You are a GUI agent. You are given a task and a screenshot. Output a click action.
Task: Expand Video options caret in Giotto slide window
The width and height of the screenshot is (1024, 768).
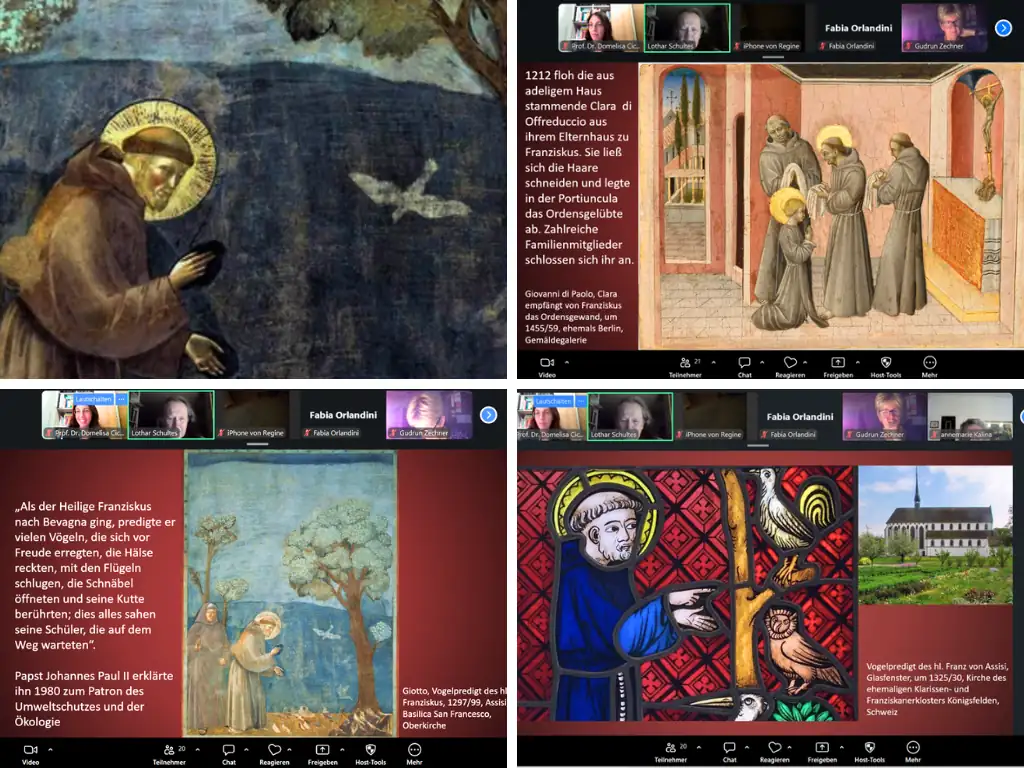[50, 749]
